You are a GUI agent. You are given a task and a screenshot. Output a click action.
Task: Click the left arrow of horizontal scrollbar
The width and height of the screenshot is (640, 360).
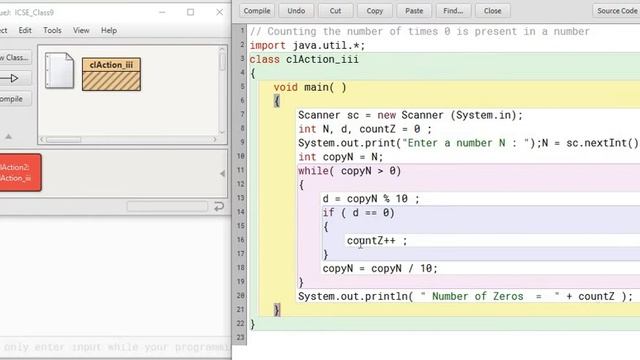pyautogui.click(x=42, y=140)
